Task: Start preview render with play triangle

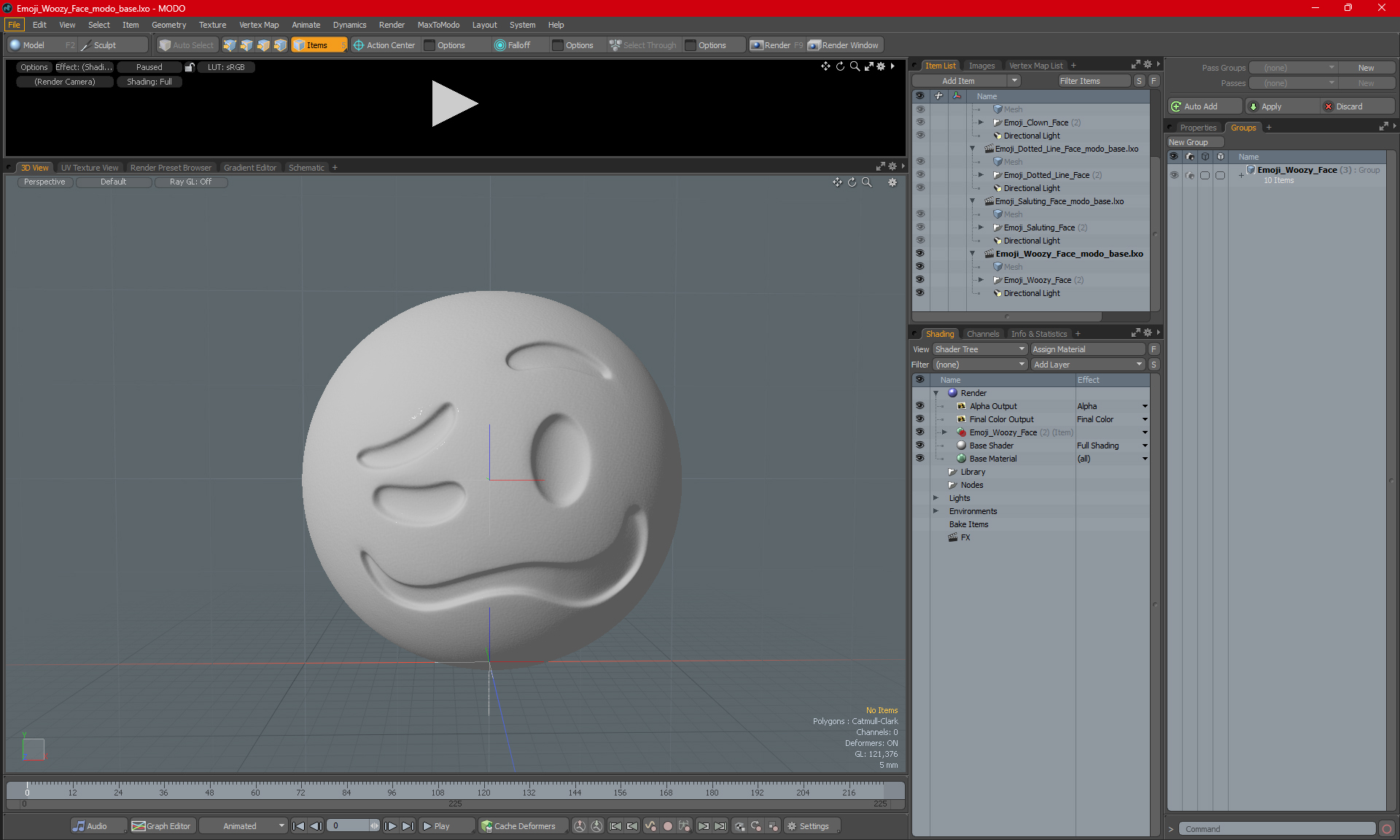Action: pyautogui.click(x=454, y=104)
